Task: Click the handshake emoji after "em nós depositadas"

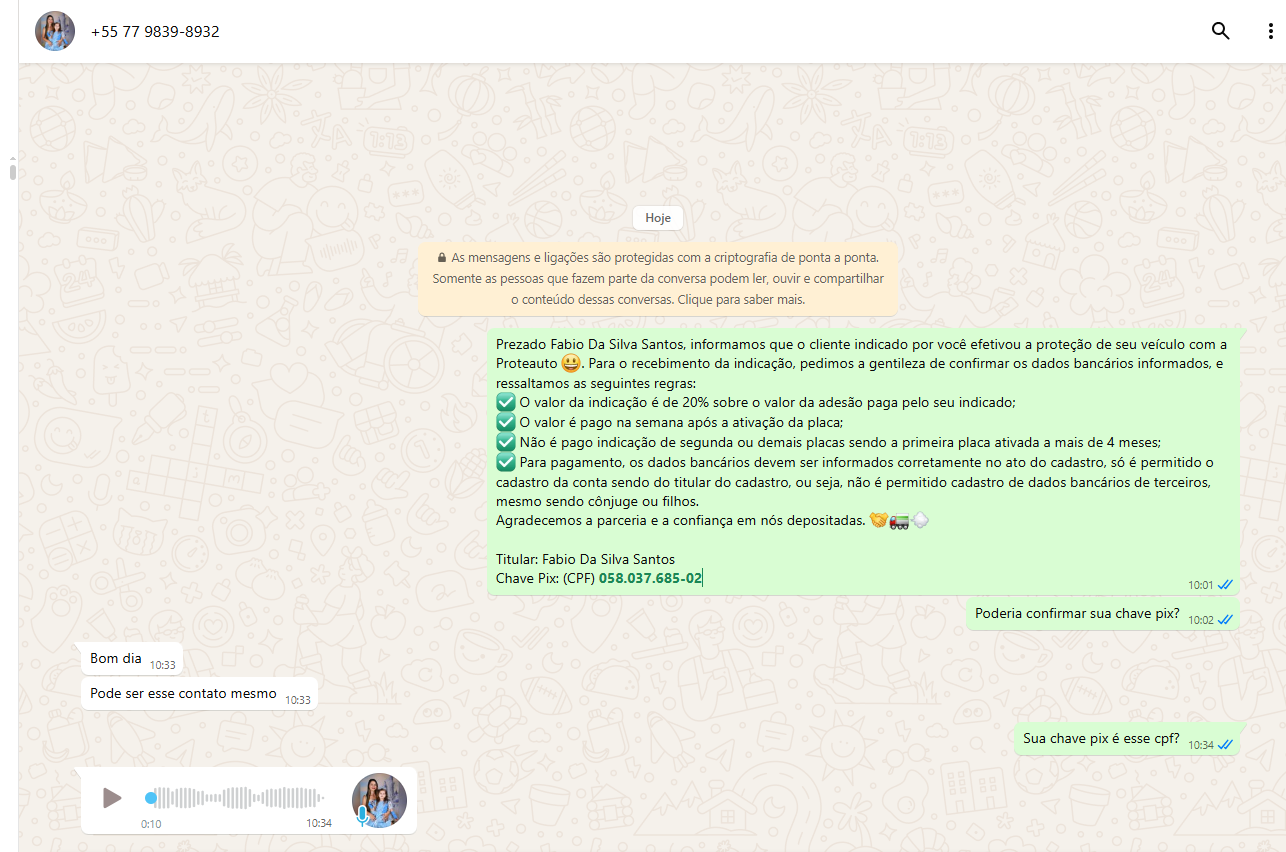Action: point(878,521)
